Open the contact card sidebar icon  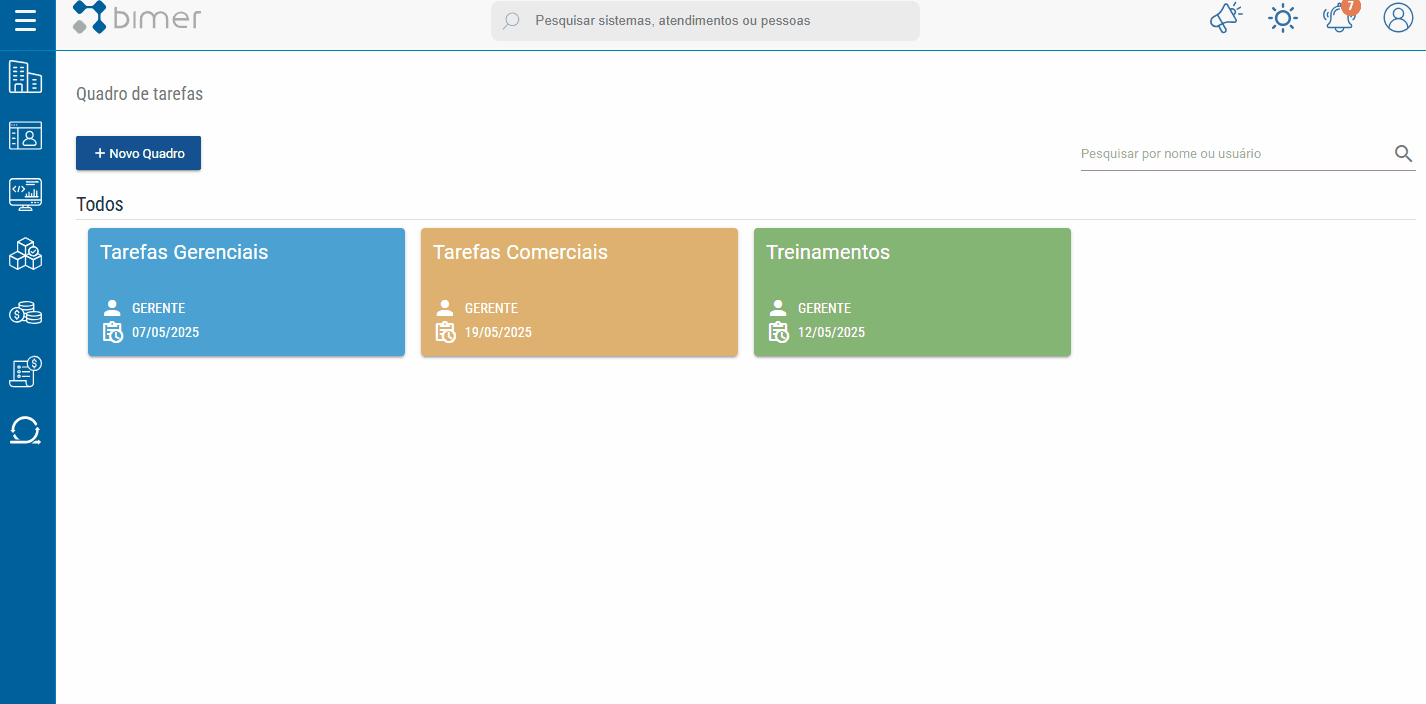coord(25,135)
